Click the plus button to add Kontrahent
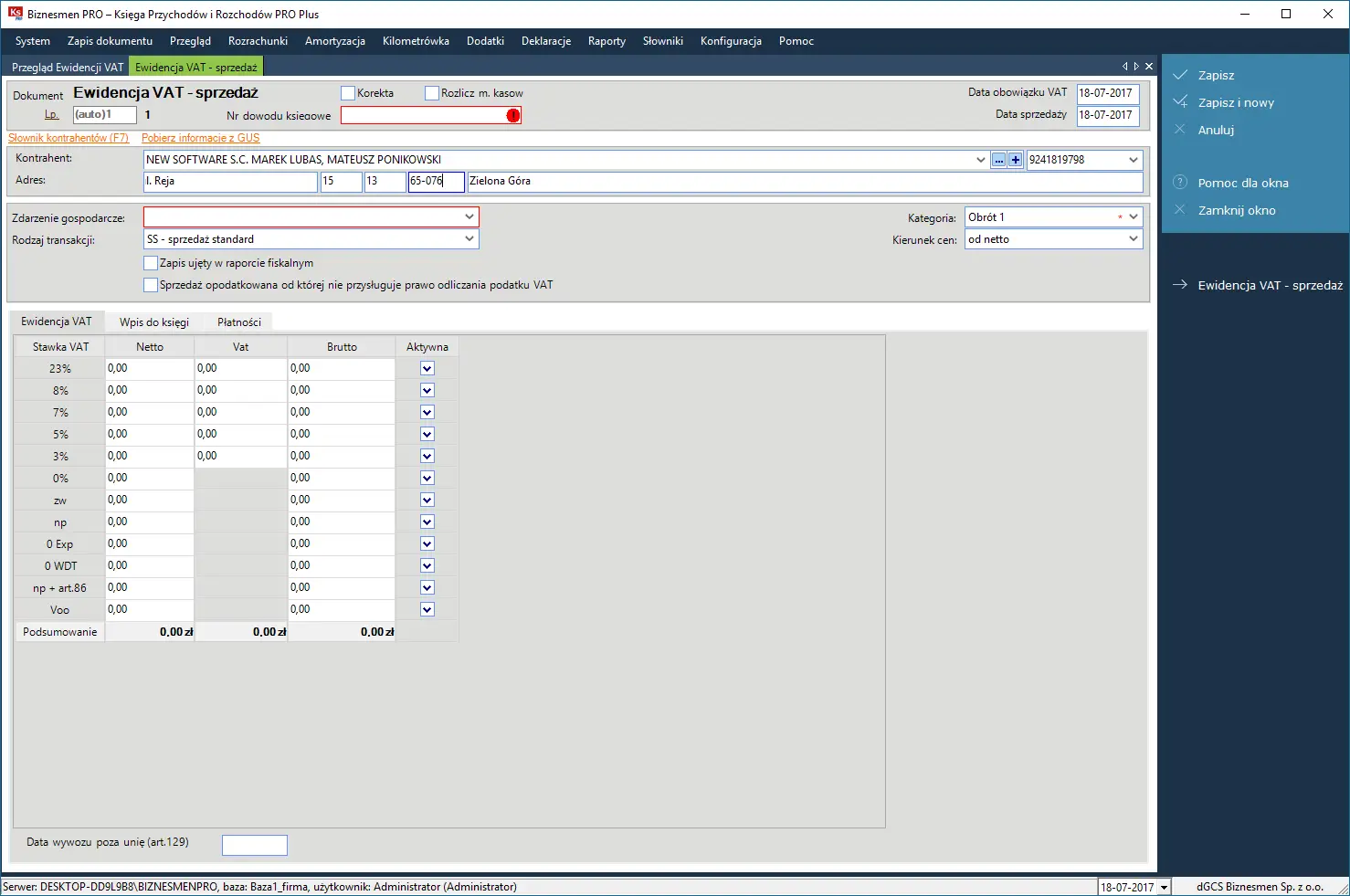The height and width of the screenshot is (896, 1350). tap(1015, 160)
